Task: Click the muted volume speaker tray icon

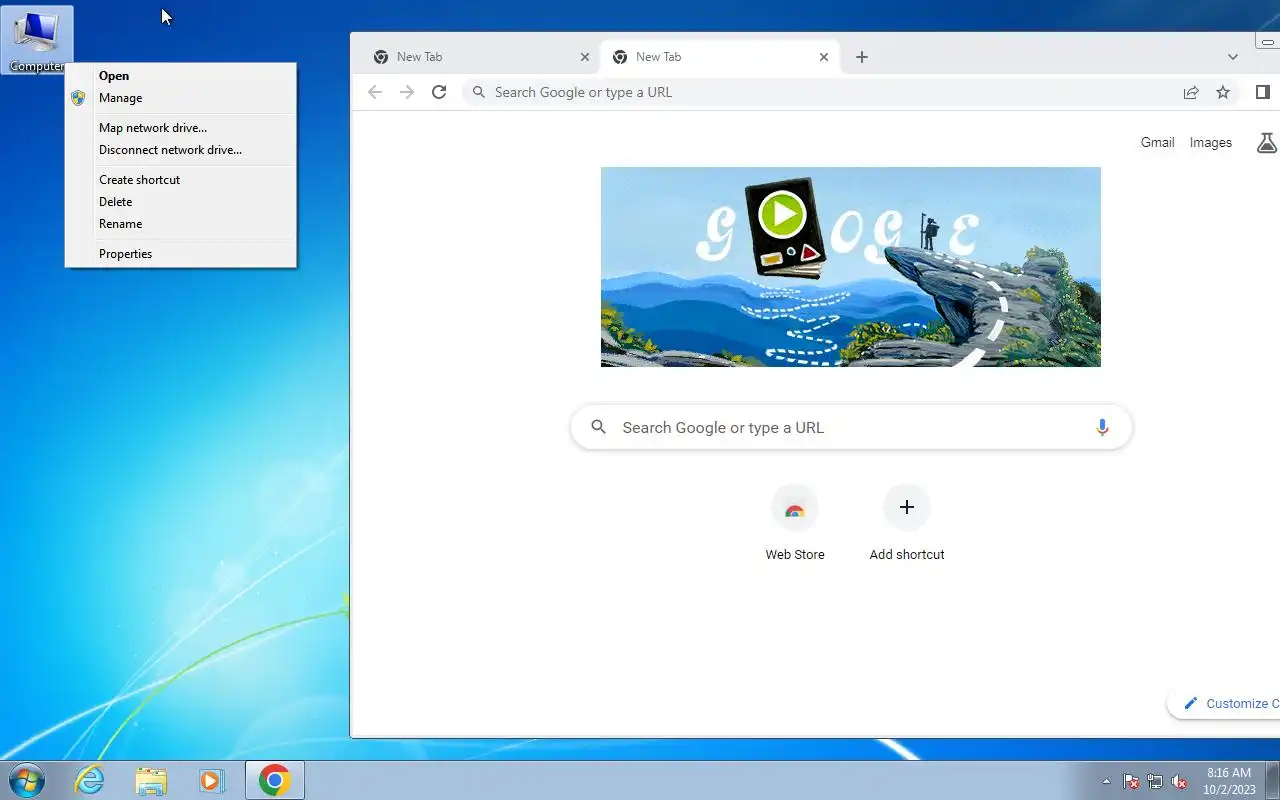Action: click(1179, 781)
